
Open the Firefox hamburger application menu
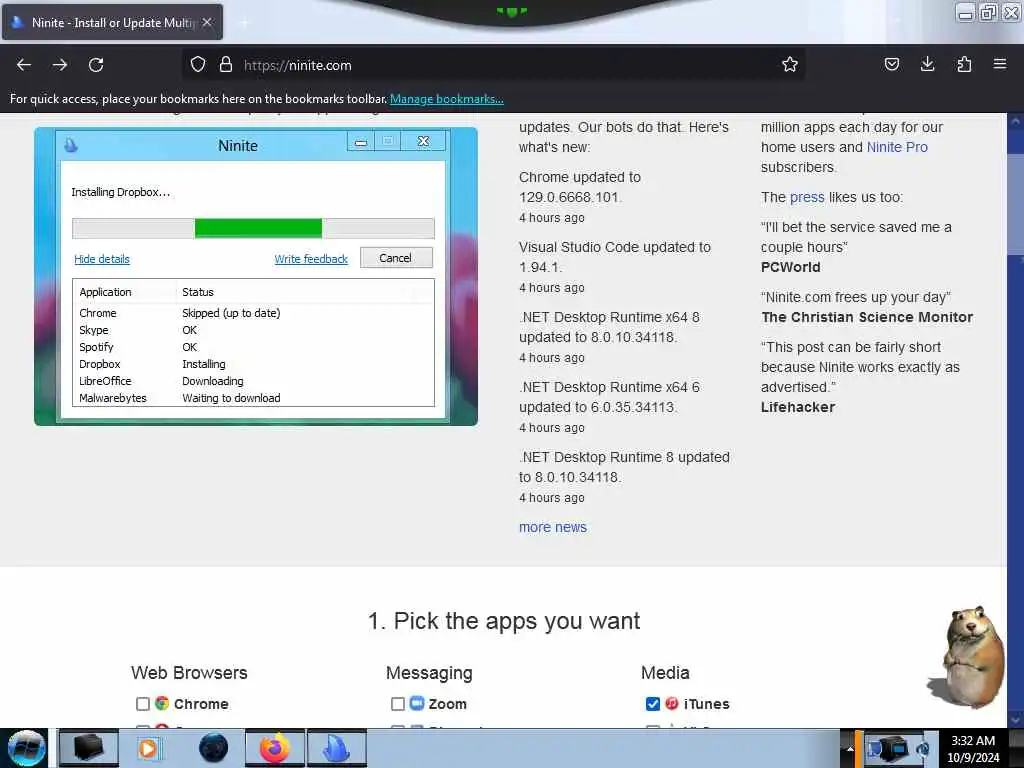(x=1000, y=64)
